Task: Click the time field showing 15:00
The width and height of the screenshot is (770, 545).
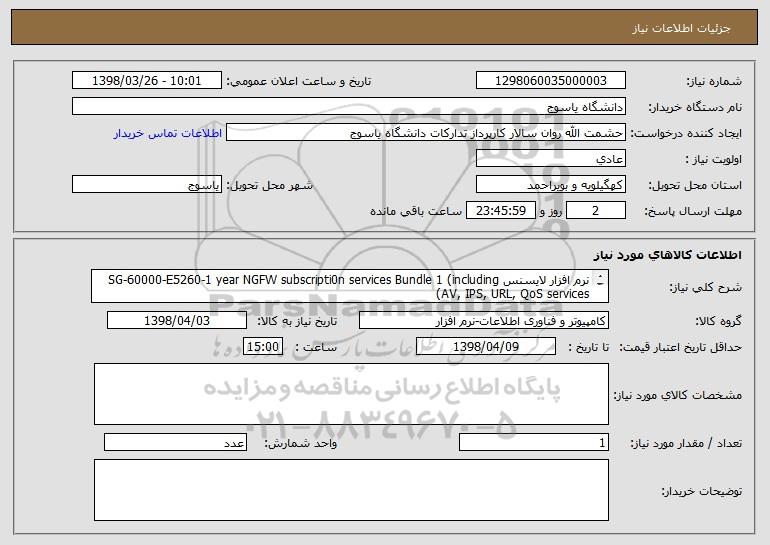Action: pos(263,347)
